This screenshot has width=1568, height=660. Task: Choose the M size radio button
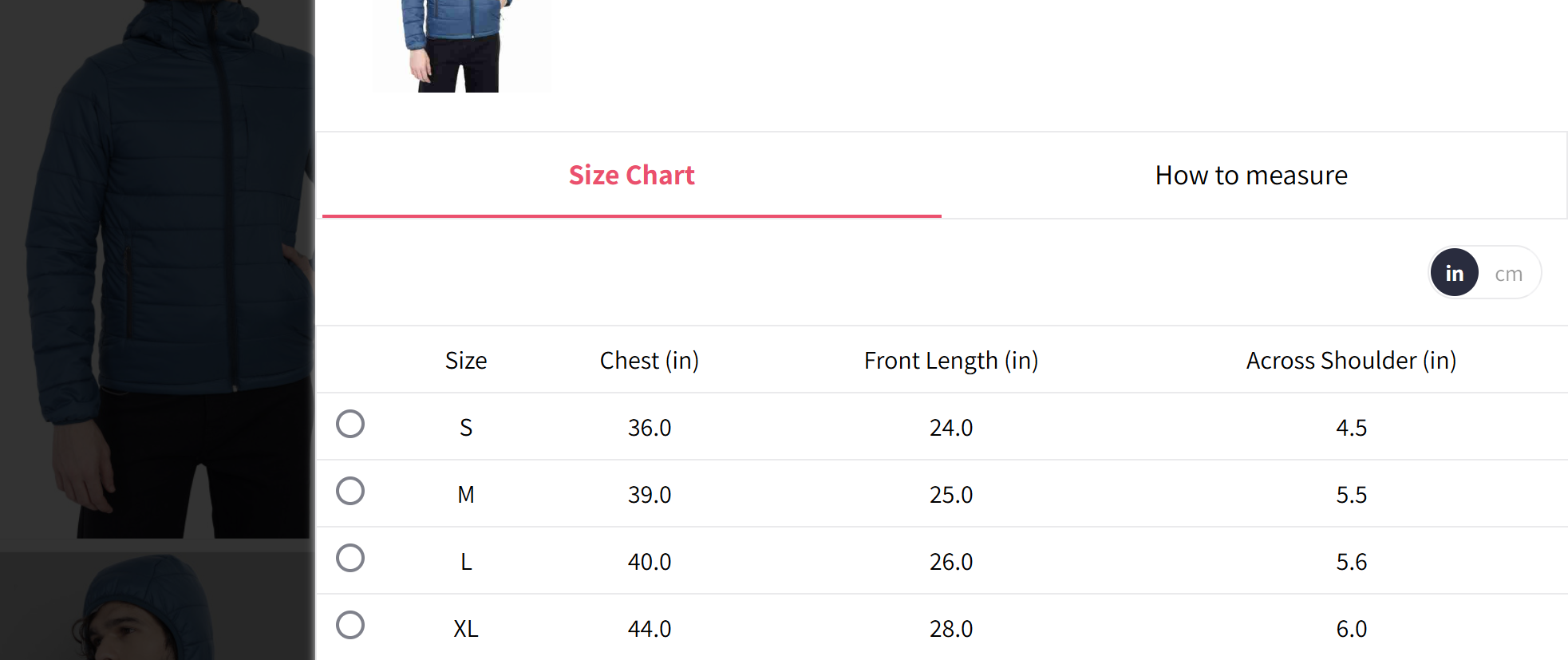350,491
